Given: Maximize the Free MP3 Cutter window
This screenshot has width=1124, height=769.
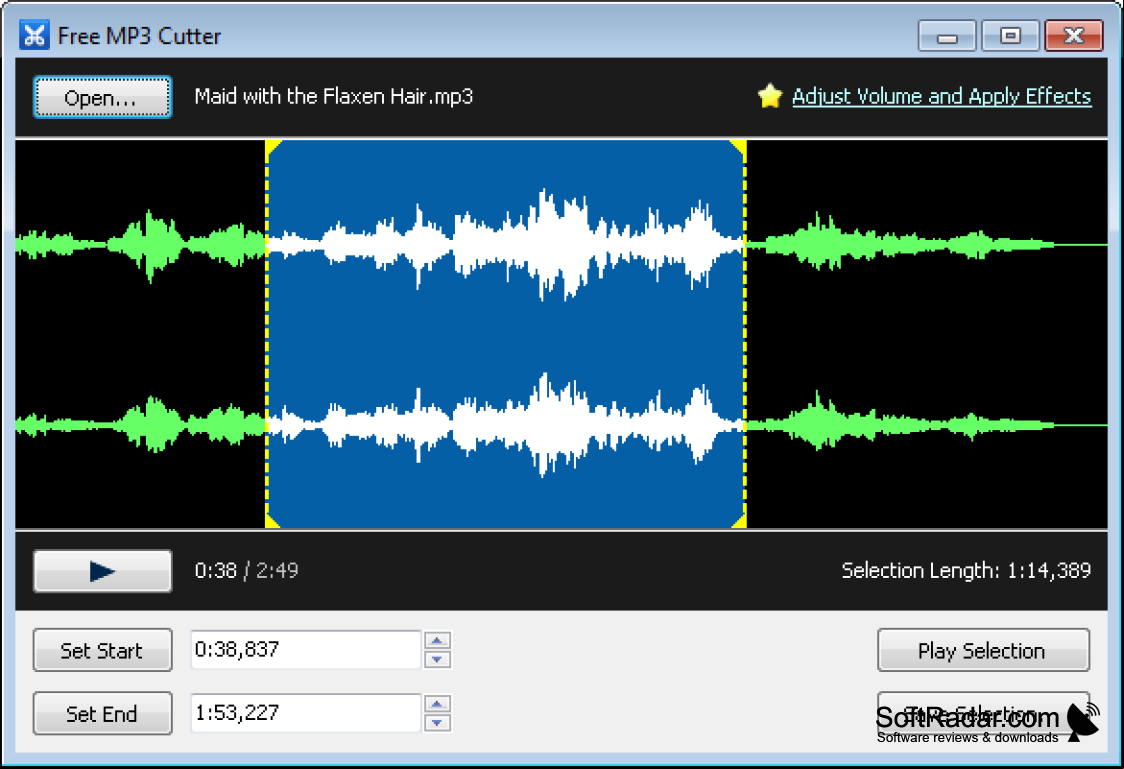Looking at the screenshot, I should 1010,36.
